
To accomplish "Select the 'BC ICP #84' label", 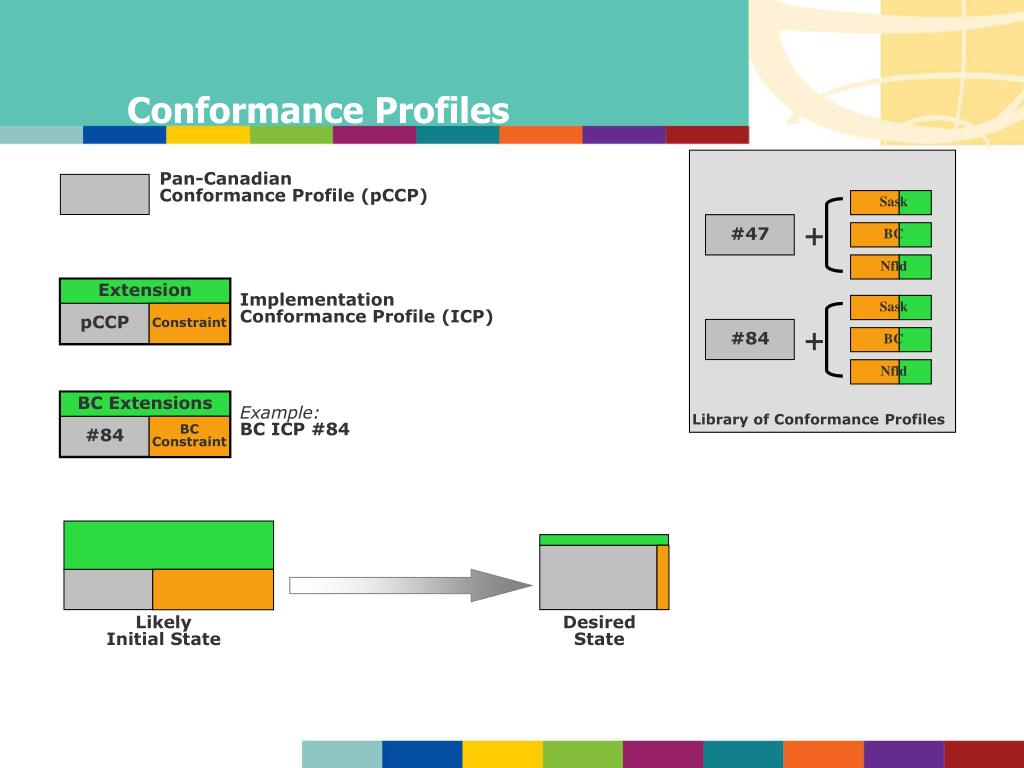I will [x=295, y=430].
